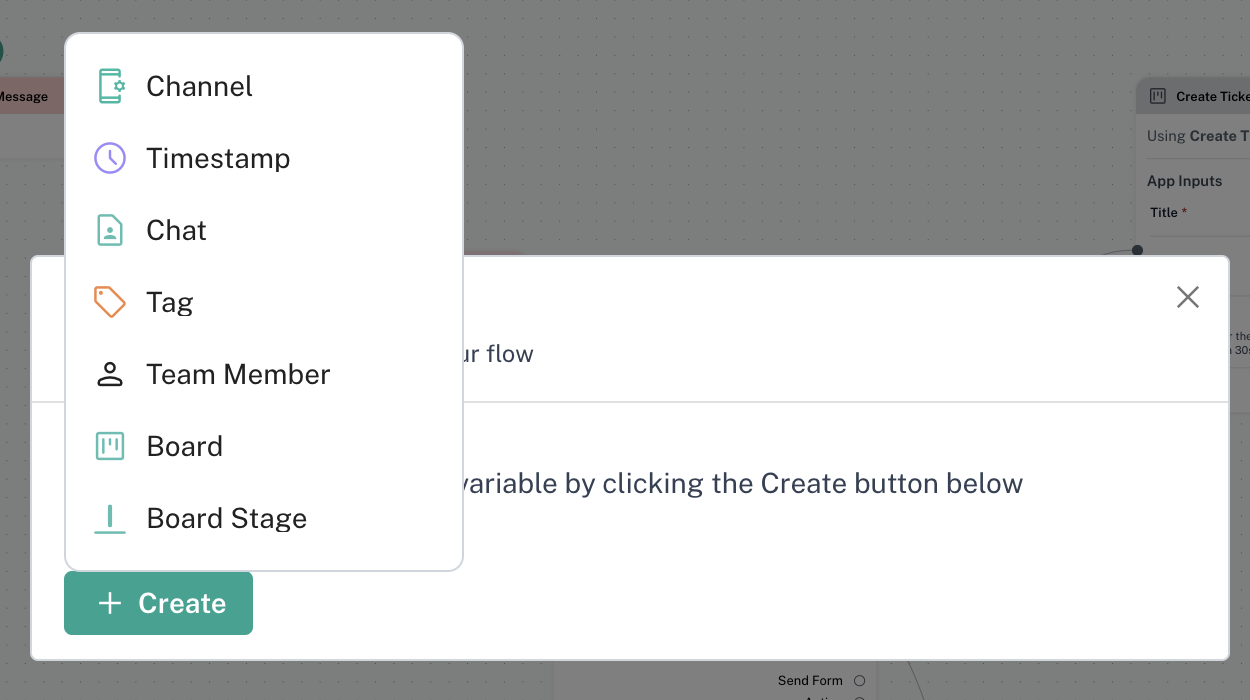Image resolution: width=1250 pixels, height=700 pixels.
Task: Click the Board icon in the list
Action: tap(110, 446)
